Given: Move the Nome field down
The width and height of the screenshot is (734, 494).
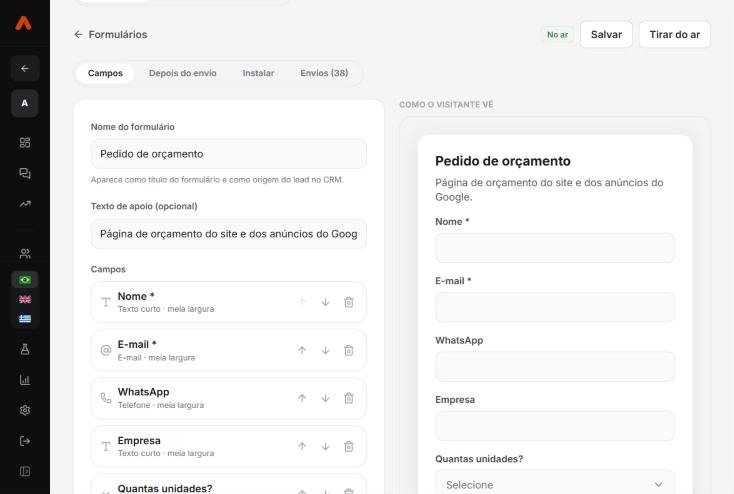Looking at the screenshot, I should [x=325, y=302].
